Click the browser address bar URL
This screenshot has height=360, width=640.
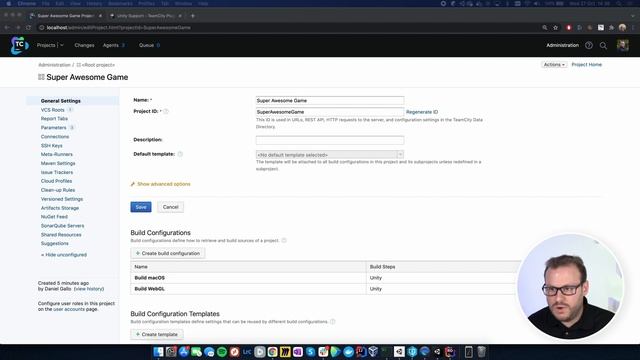(118, 27)
